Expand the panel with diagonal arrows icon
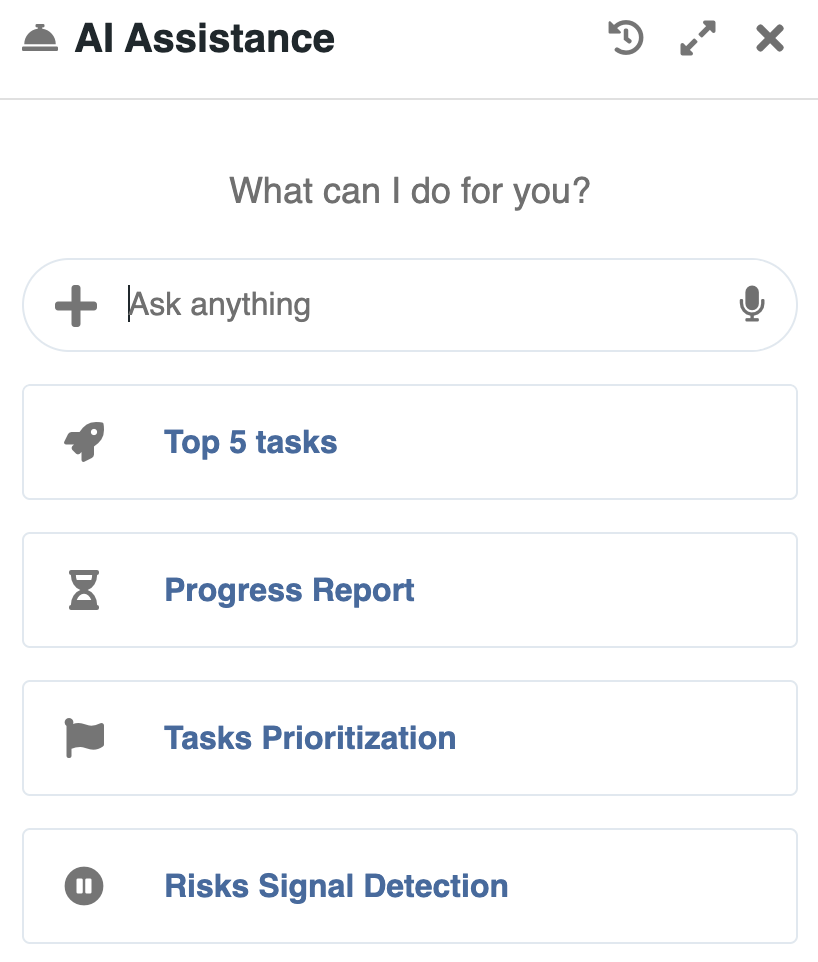The height and width of the screenshot is (962, 818). tap(698, 39)
